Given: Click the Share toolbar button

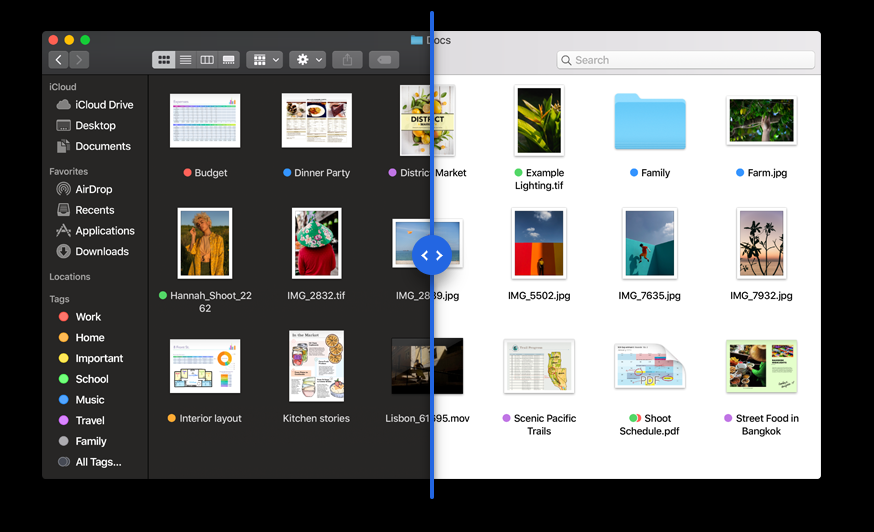Looking at the screenshot, I should pyautogui.click(x=347, y=60).
